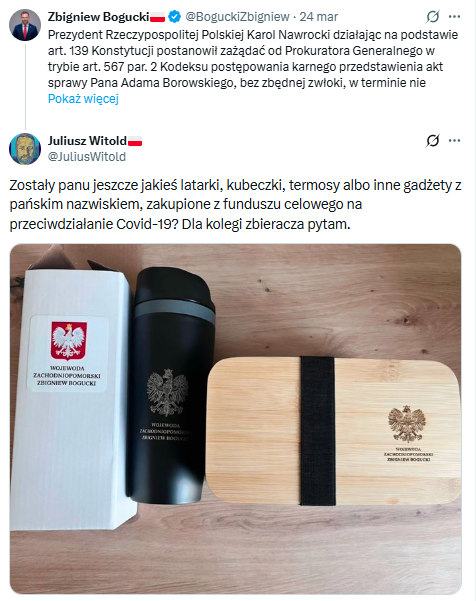Click the Grok icon on Bogucki's tweet
The image size is (476, 601).
433,16
